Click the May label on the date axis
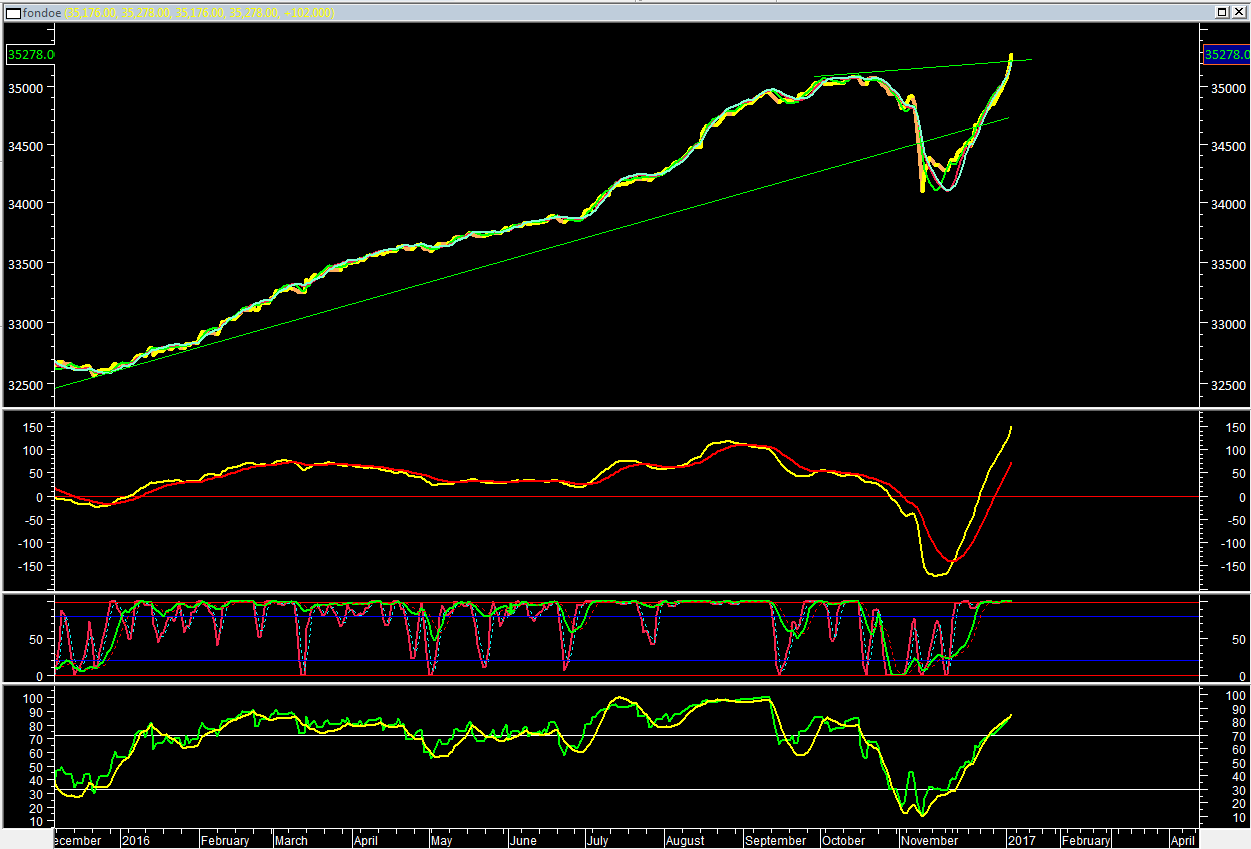The image size is (1251, 849). tap(442, 841)
